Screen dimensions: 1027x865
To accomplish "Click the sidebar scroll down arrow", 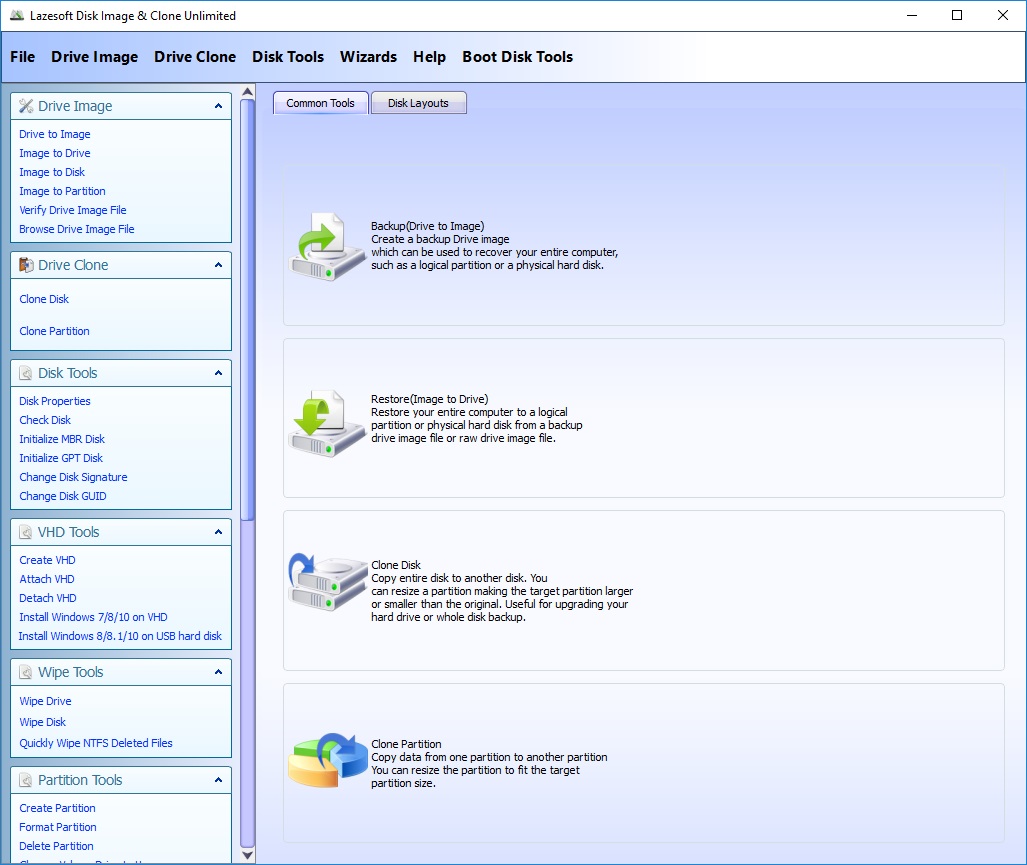I will [x=247, y=855].
